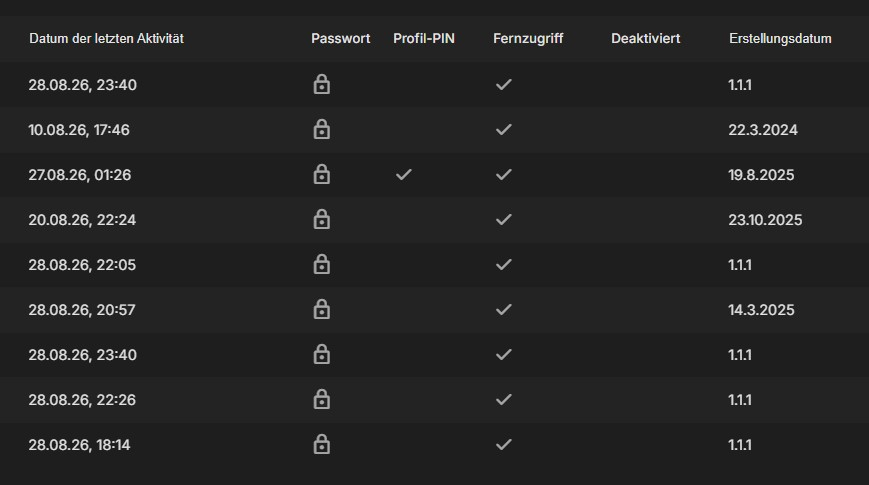Sort by Datum der letzten Aktivität column
The width and height of the screenshot is (869, 485).
[106, 38]
